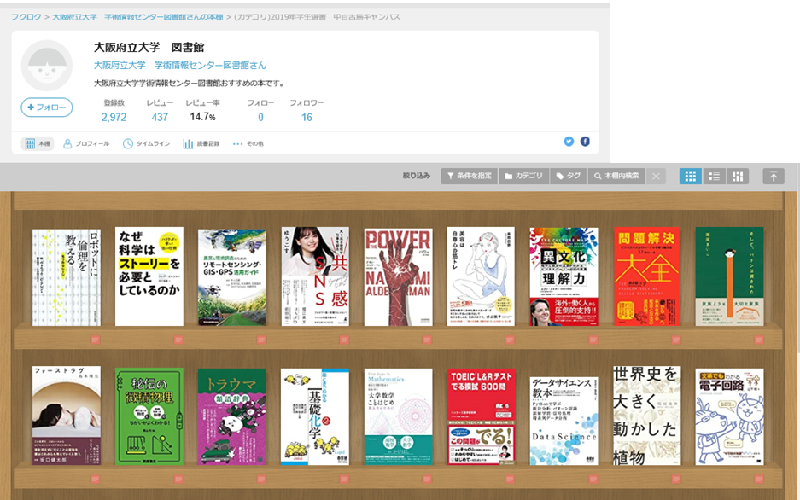The image size is (800, 500).
Task: Open the 世界史を大きく動かした植物 book cover
Action: coord(647,415)
